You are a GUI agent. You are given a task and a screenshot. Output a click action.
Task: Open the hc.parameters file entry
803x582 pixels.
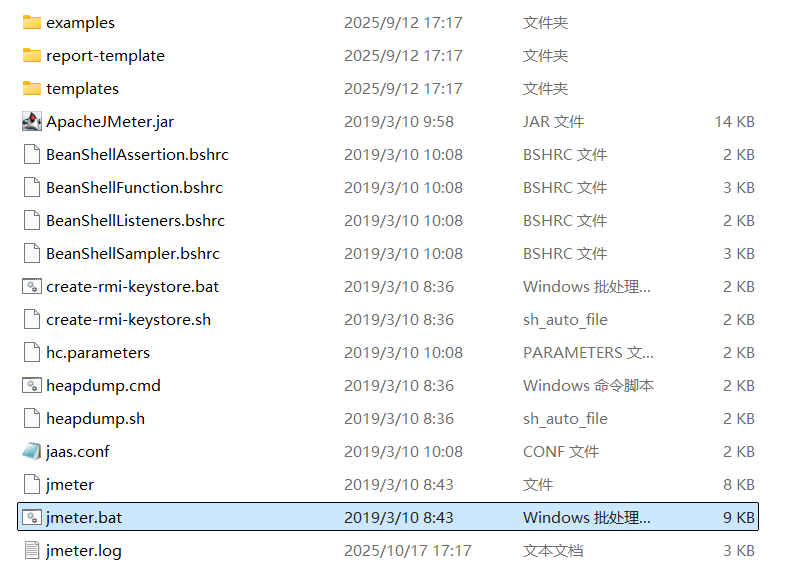[92, 352]
